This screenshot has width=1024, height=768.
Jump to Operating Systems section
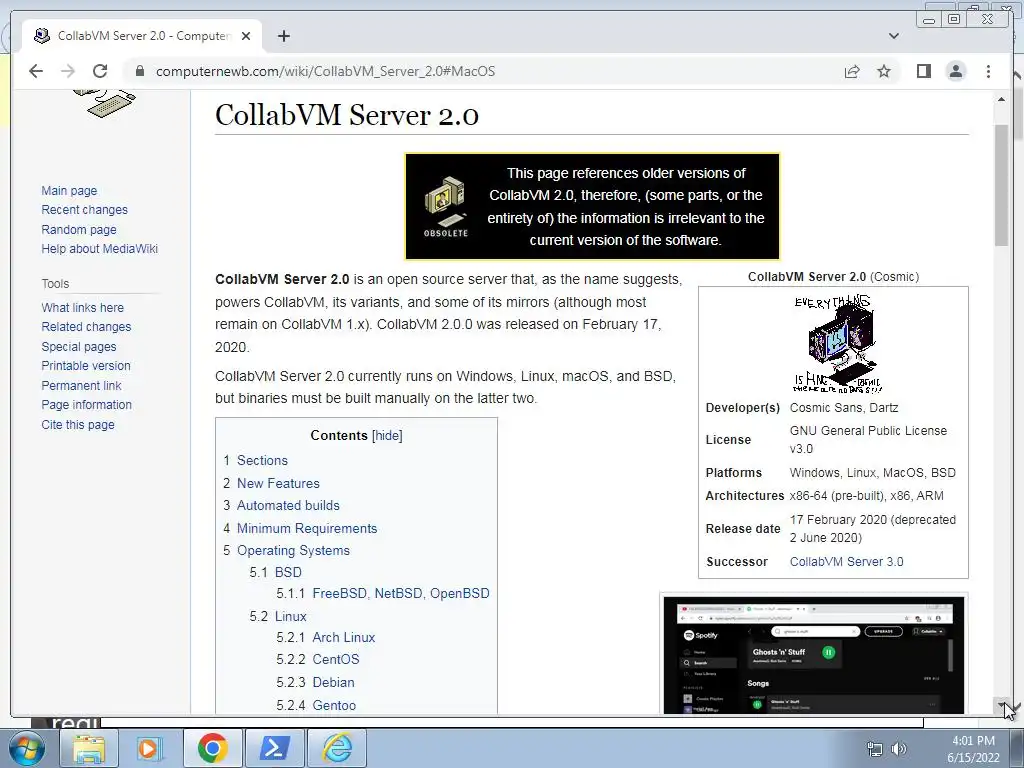coord(293,551)
